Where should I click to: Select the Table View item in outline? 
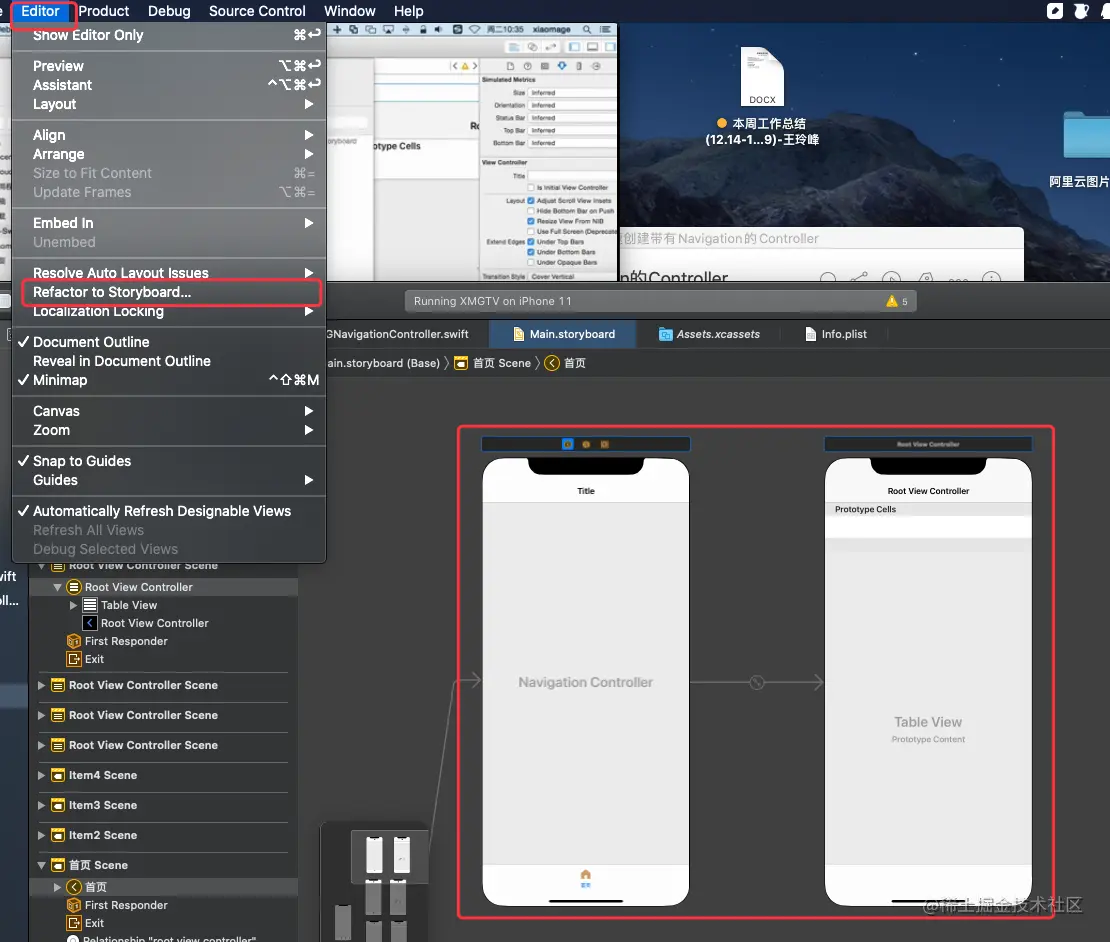[x=129, y=605]
